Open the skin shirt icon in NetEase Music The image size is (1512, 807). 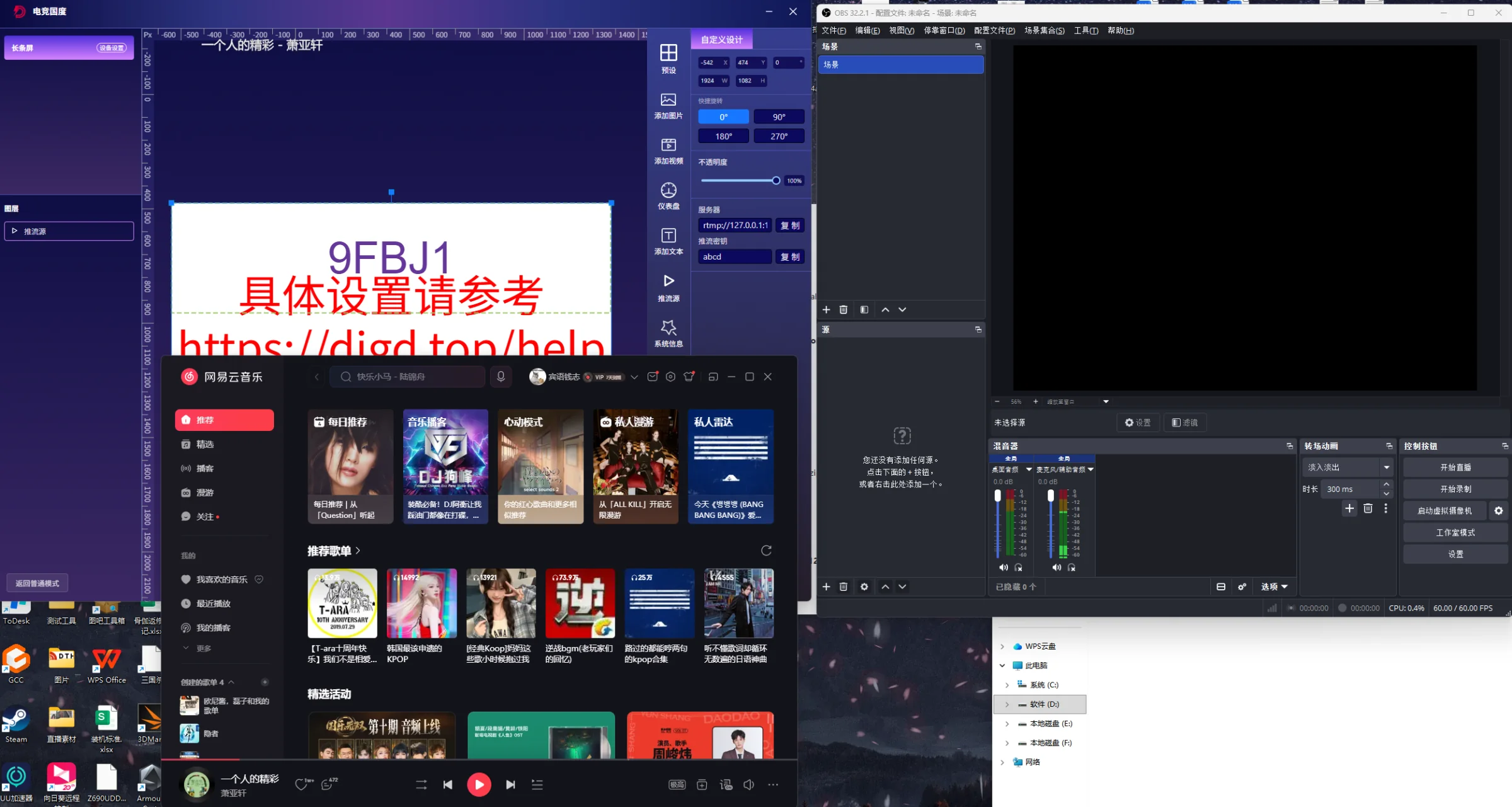coord(689,376)
